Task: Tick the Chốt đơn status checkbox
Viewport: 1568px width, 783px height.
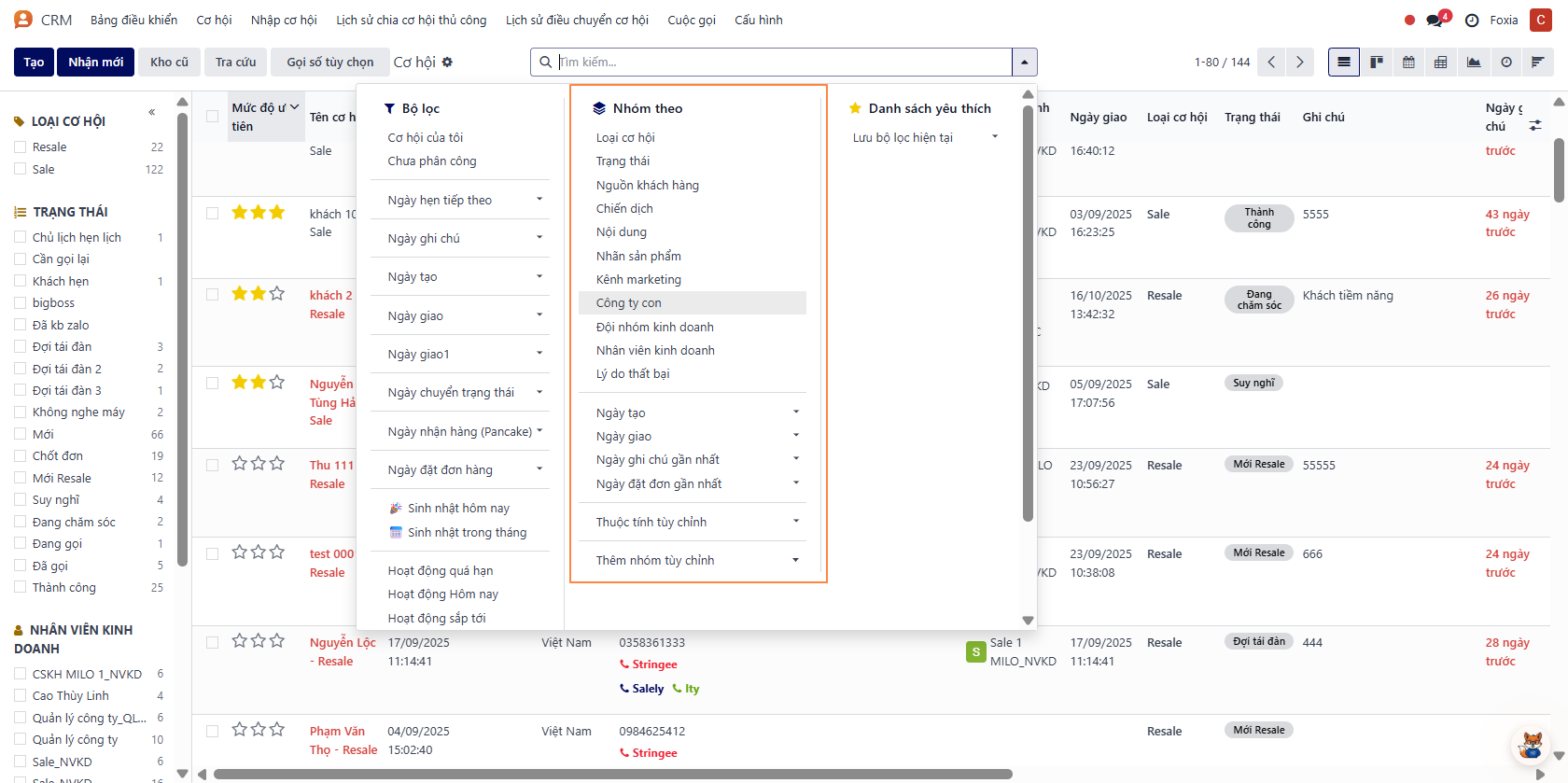Action: 20,456
